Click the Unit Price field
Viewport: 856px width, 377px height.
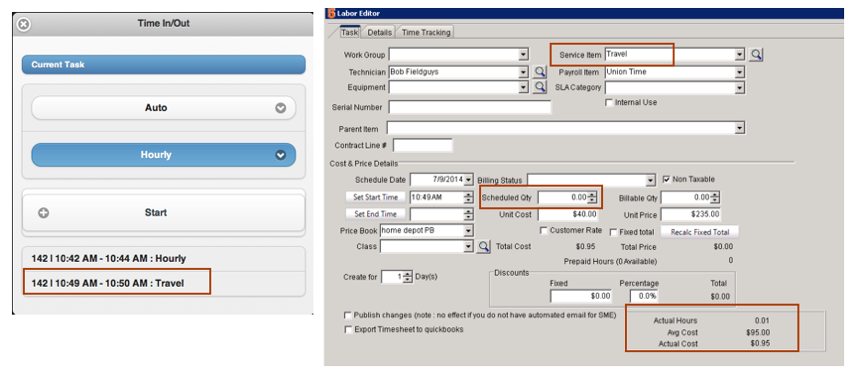[x=690, y=214]
